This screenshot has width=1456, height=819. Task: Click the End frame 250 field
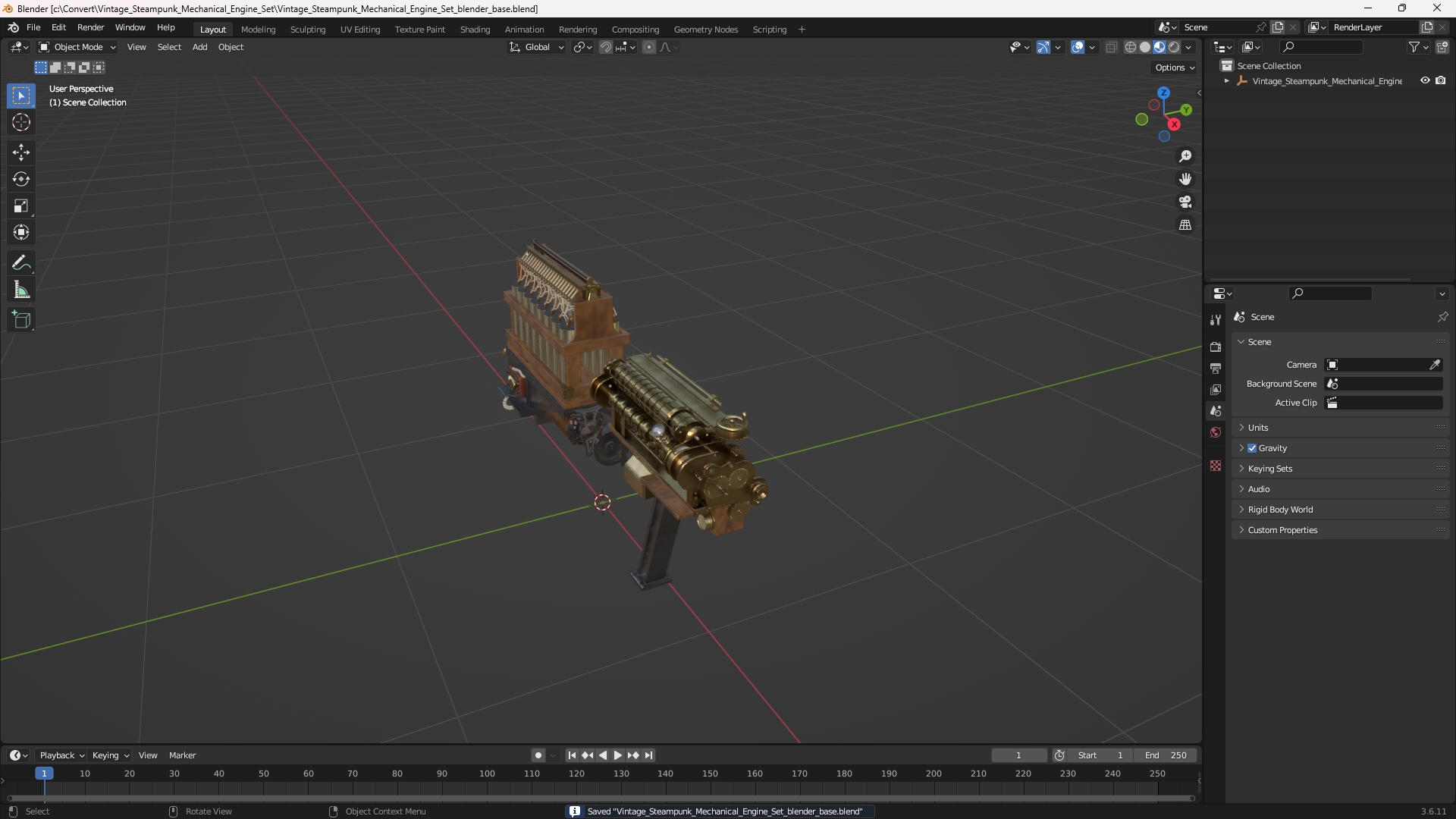[x=1166, y=755]
